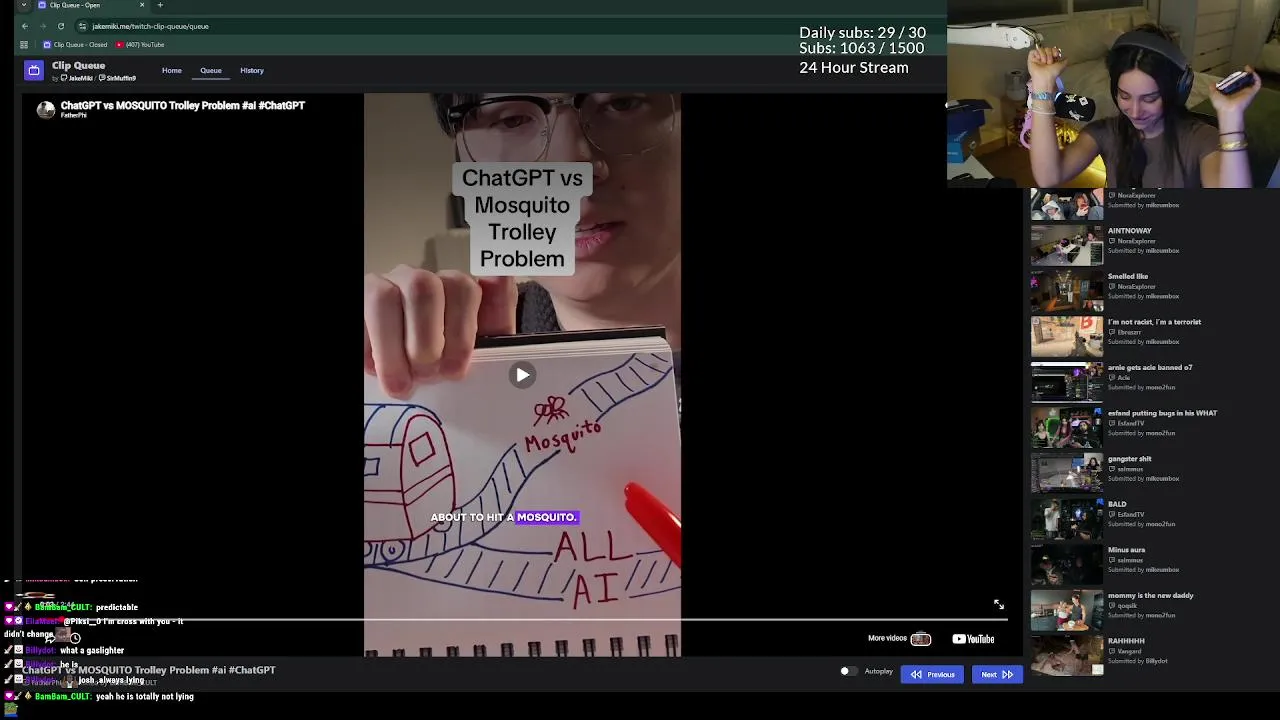1280x720 pixels.
Task: Open JakeMiki's creator link
Action: [77, 78]
